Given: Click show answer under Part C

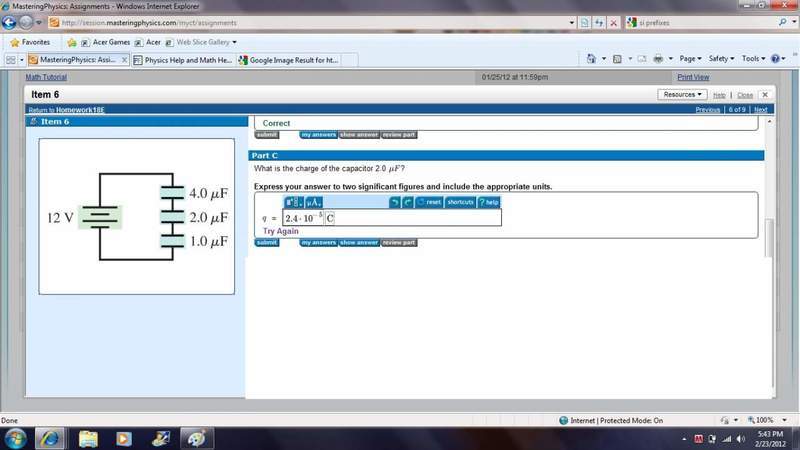Looking at the screenshot, I should point(359,242).
